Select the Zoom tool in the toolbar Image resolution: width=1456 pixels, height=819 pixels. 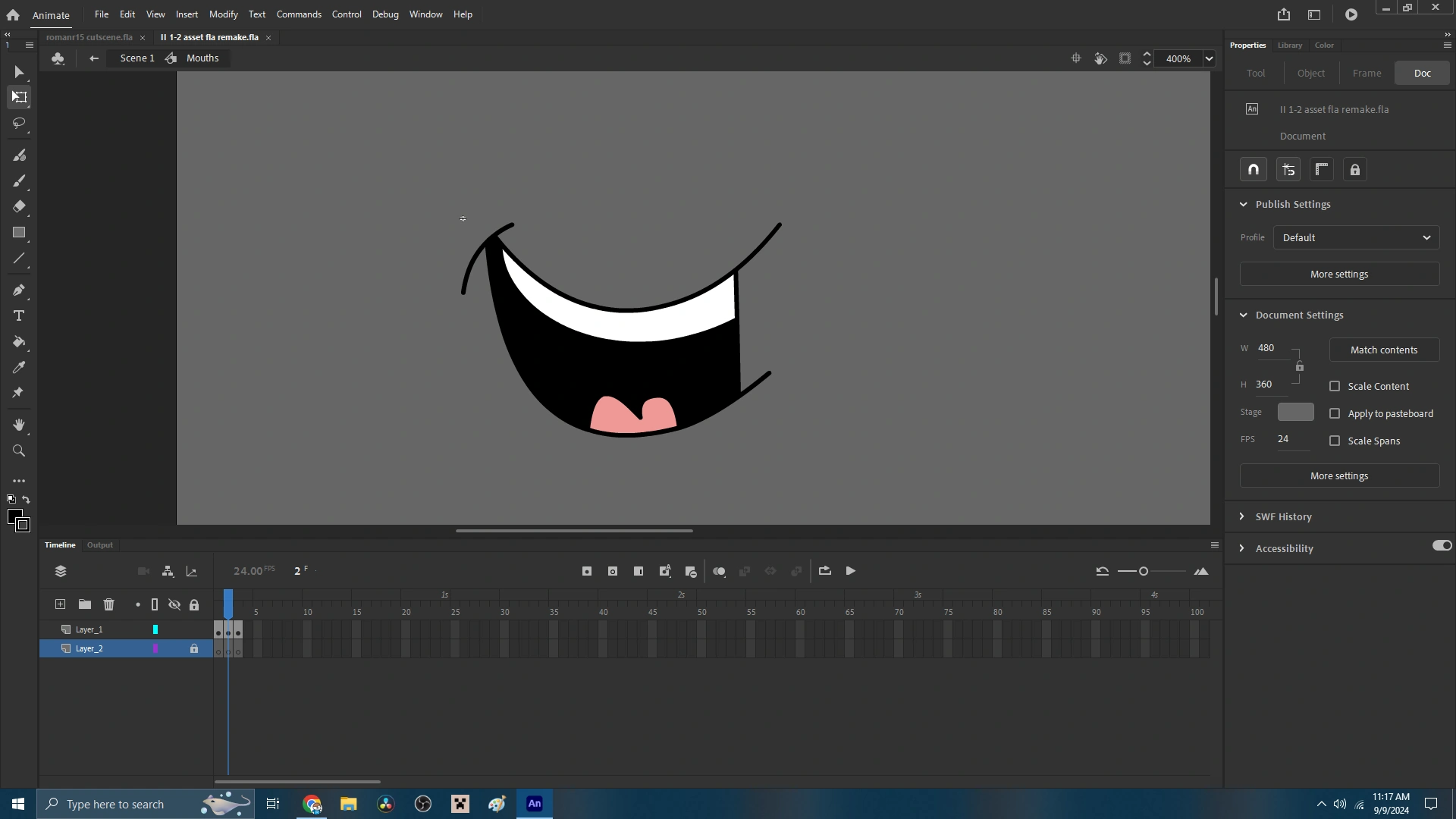(x=19, y=451)
